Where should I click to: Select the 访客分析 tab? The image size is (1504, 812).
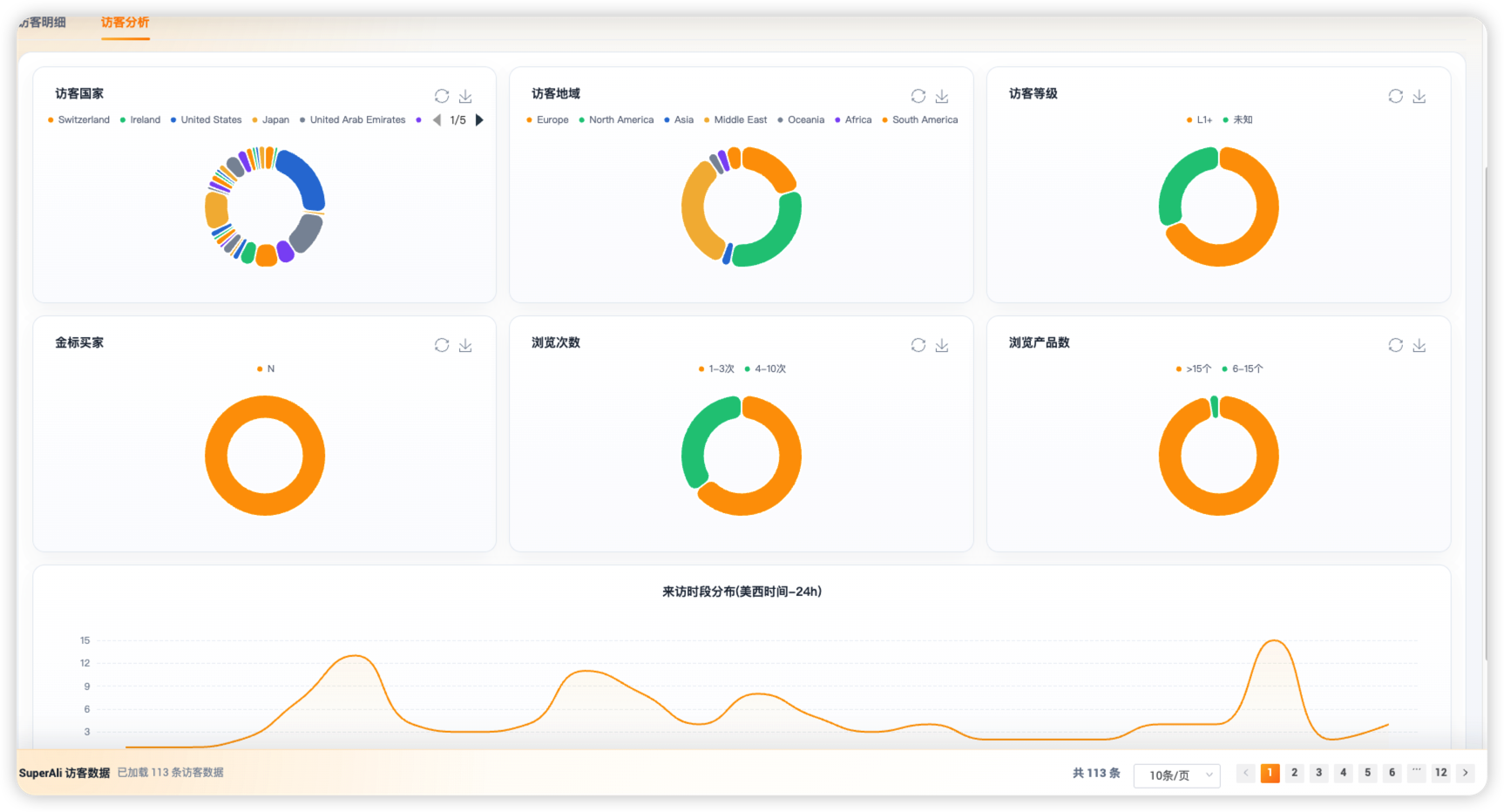tap(125, 23)
